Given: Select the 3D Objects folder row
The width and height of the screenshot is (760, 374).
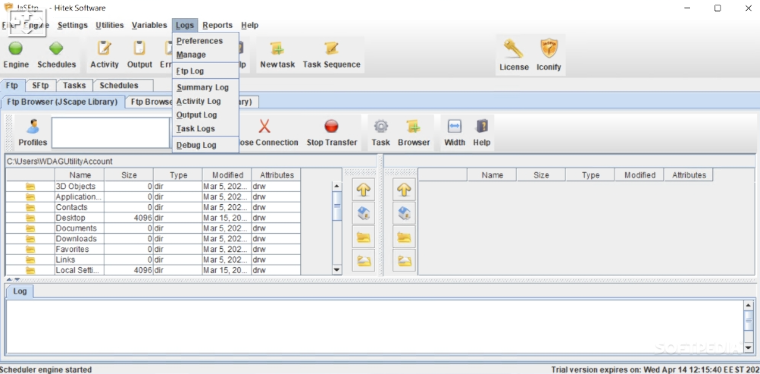Looking at the screenshot, I should [153, 186].
